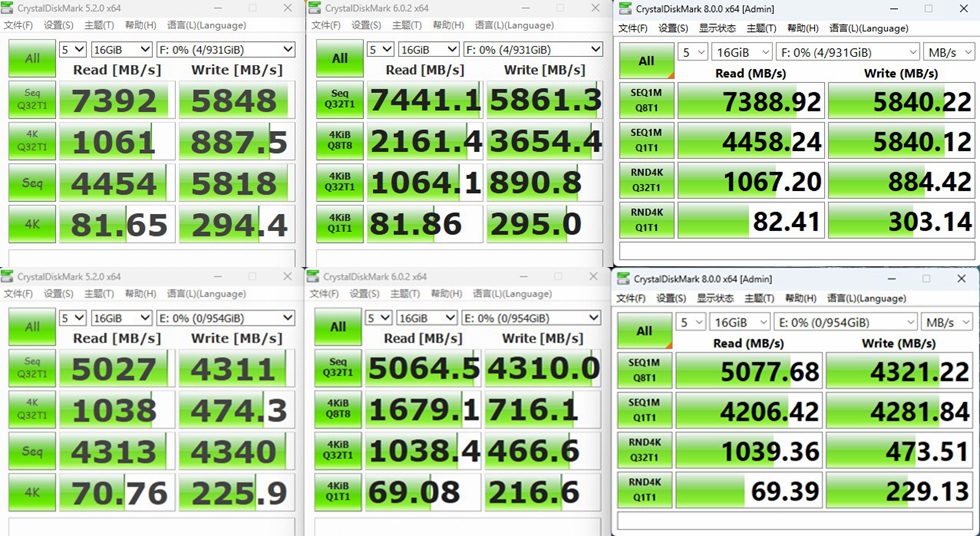Click All button in CrystalDiskMark 8.0.0 F: window

tap(646, 61)
